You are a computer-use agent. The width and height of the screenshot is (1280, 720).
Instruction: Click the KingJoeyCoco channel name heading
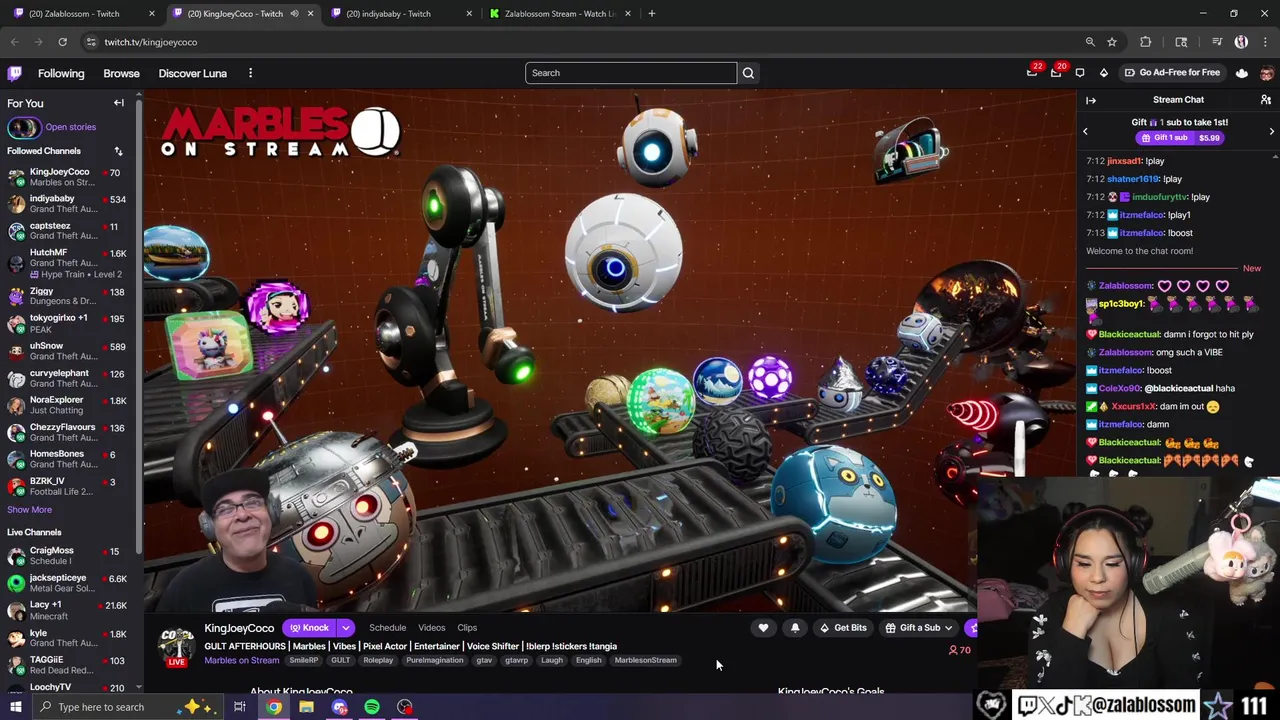coord(239,628)
